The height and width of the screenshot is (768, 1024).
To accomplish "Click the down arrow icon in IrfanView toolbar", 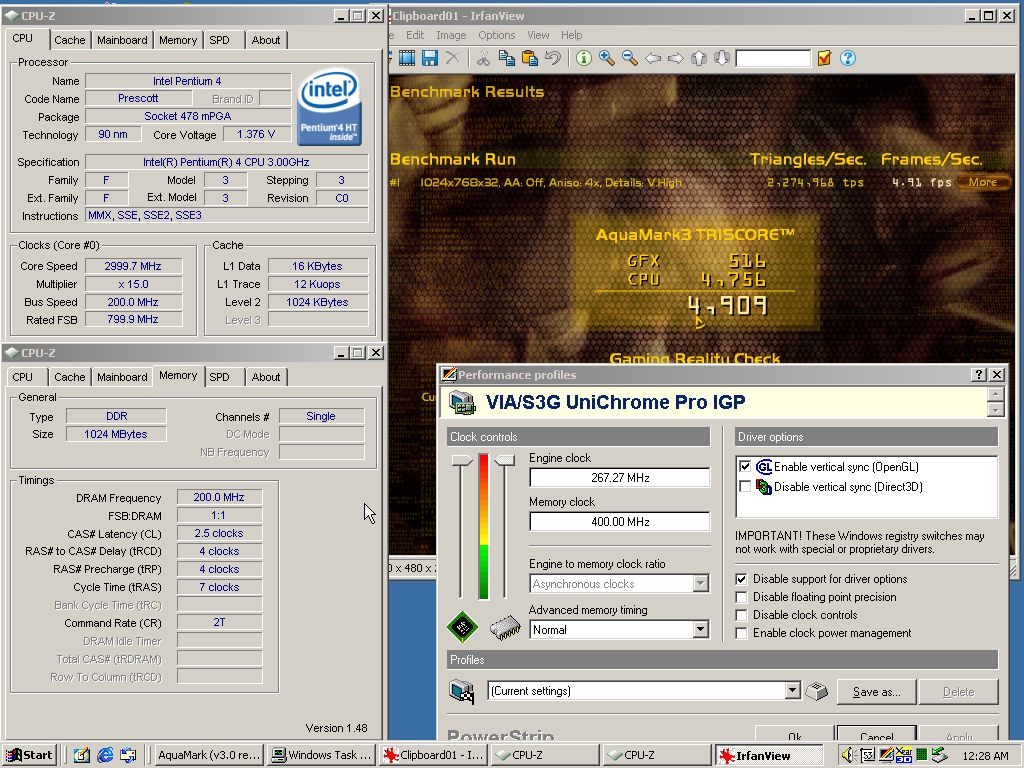I will pyautogui.click(x=721, y=58).
